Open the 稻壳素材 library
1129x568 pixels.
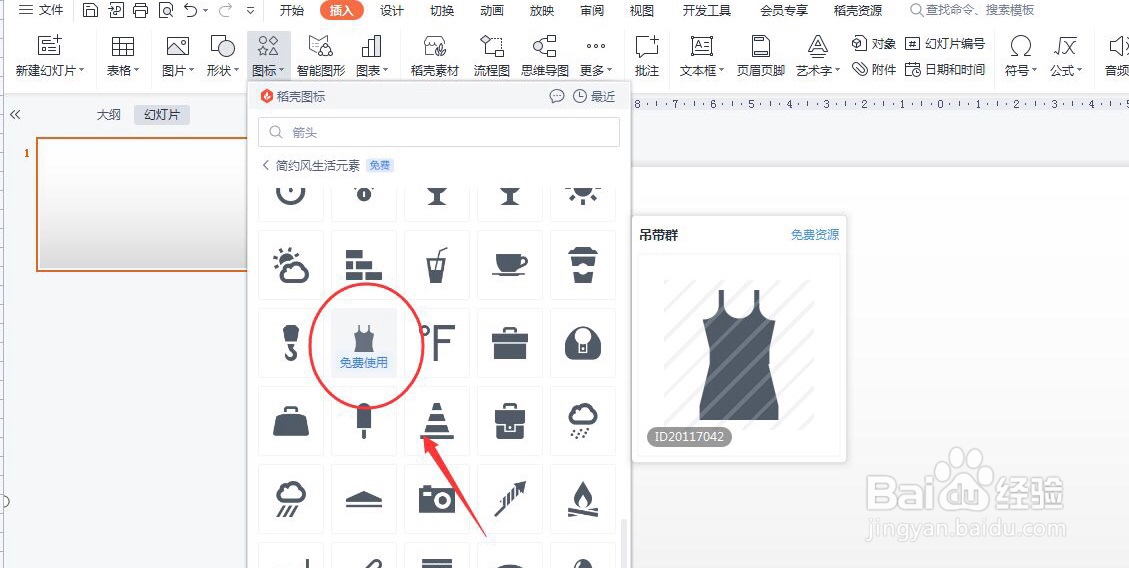point(434,55)
